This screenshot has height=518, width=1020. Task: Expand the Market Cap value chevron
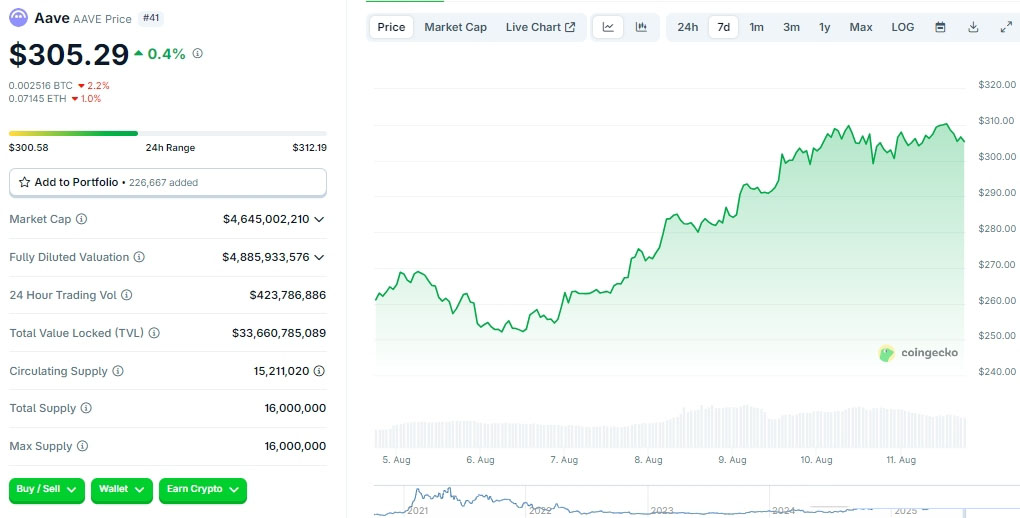[x=319, y=219]
